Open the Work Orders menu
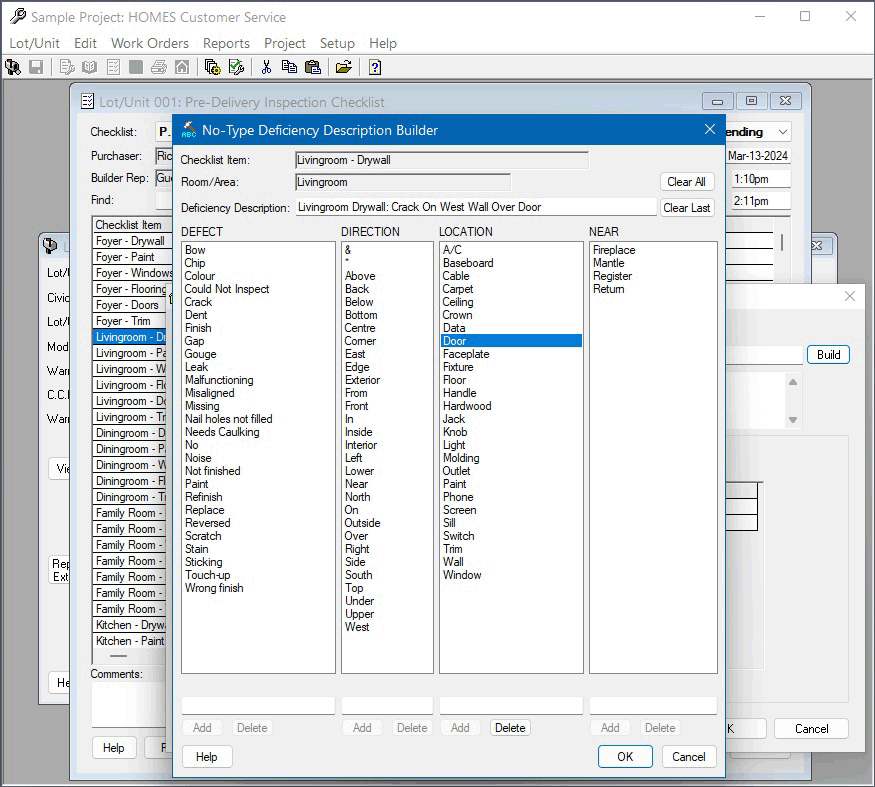875x787 pixels. pyautogui.click(x=149, y=43)
